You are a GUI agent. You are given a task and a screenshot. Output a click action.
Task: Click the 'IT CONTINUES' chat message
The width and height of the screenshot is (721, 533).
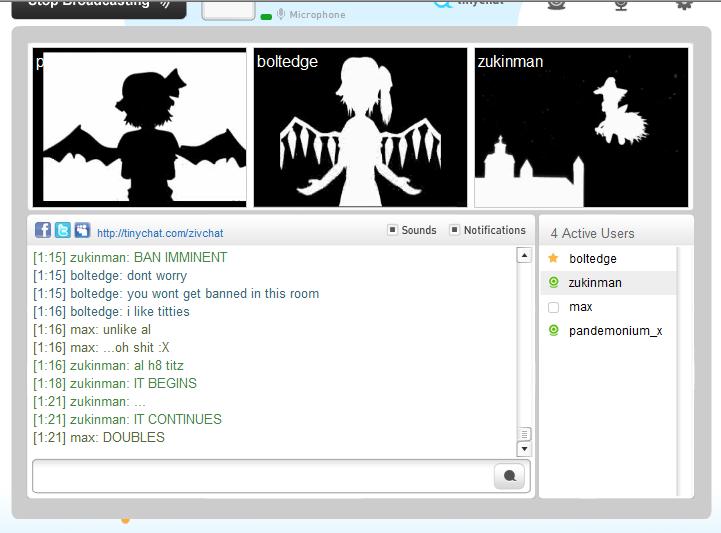[127, 419]
